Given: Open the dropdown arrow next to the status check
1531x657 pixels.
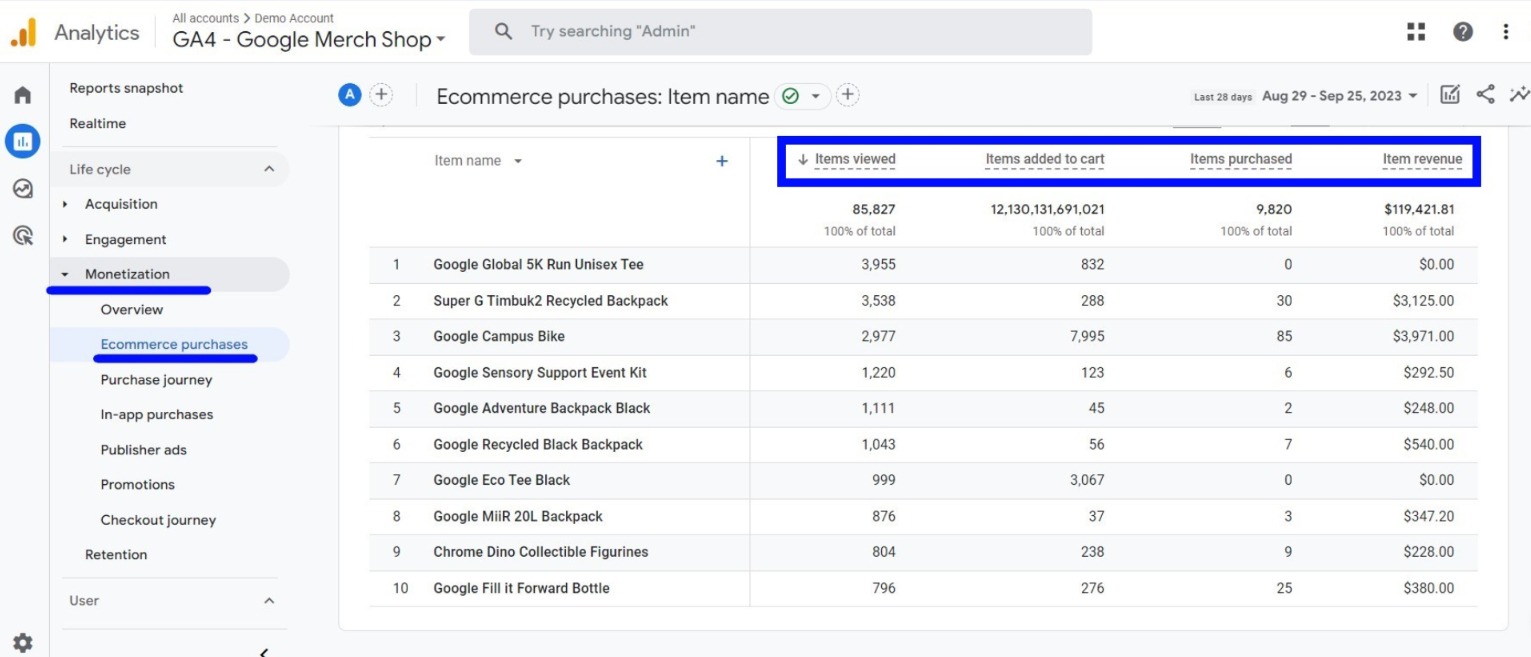Looking at the screenshot, I should (x=815, y=96).
